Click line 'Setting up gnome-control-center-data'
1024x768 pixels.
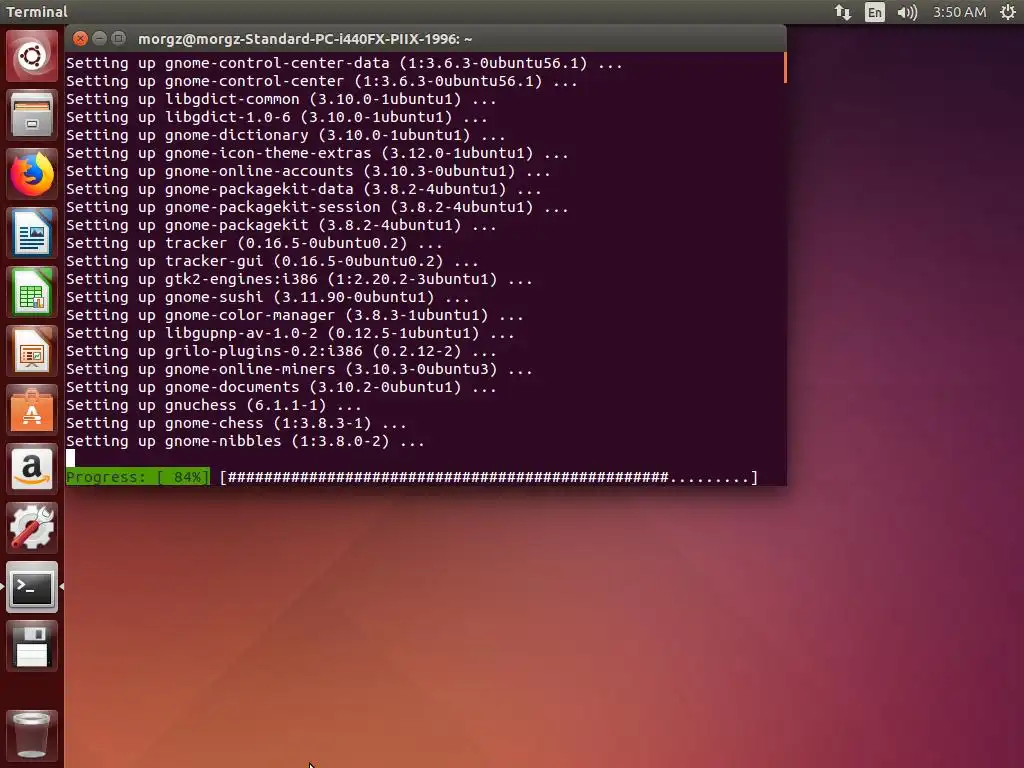point(344,63)
